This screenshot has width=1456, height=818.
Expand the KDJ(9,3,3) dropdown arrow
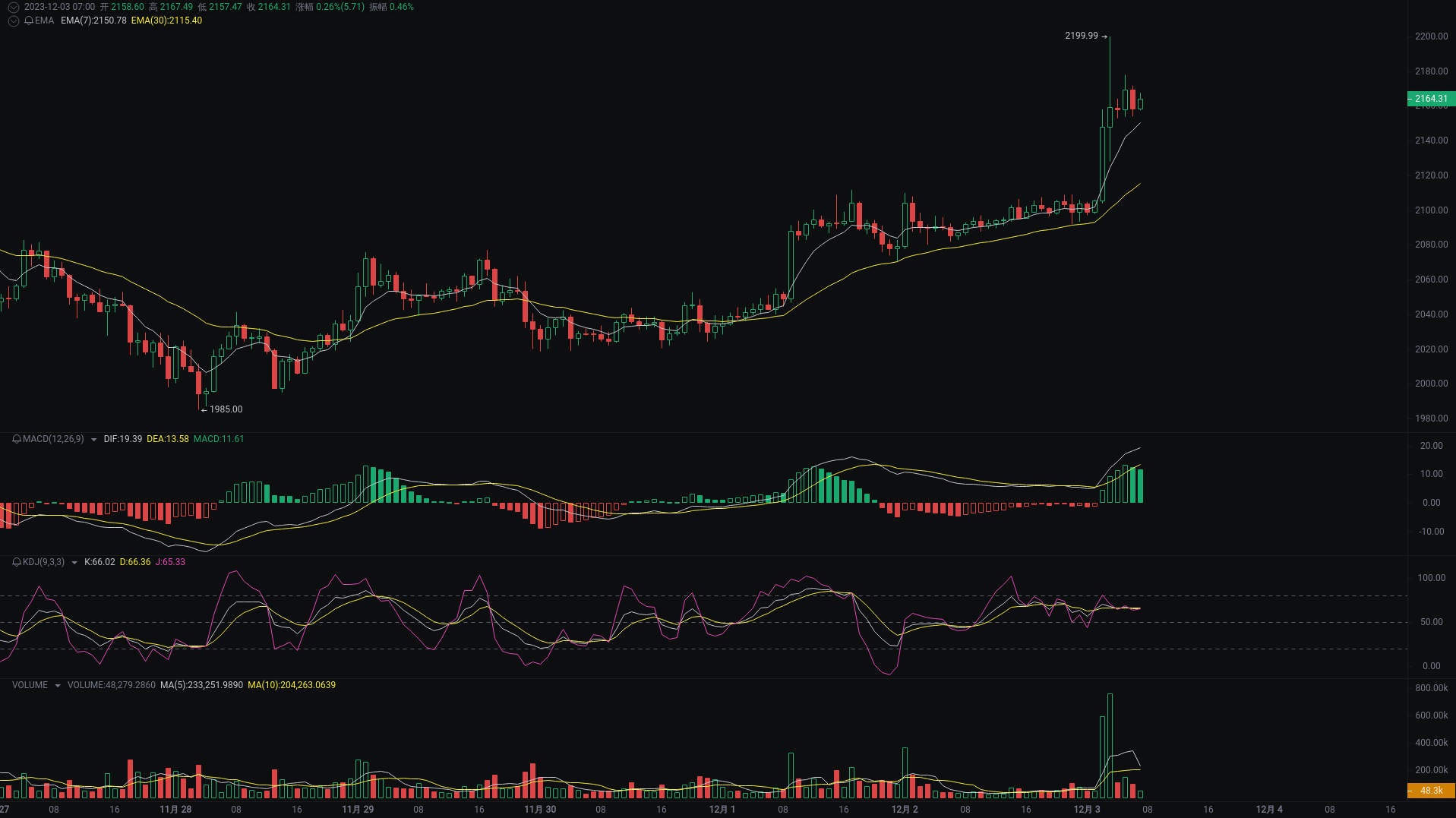pyautogui.click(x=74, y=562)
